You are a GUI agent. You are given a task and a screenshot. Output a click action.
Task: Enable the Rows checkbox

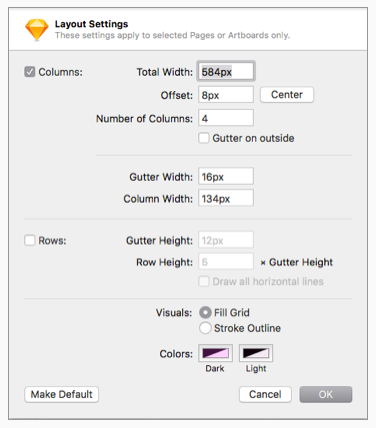[x=30, y=240]
